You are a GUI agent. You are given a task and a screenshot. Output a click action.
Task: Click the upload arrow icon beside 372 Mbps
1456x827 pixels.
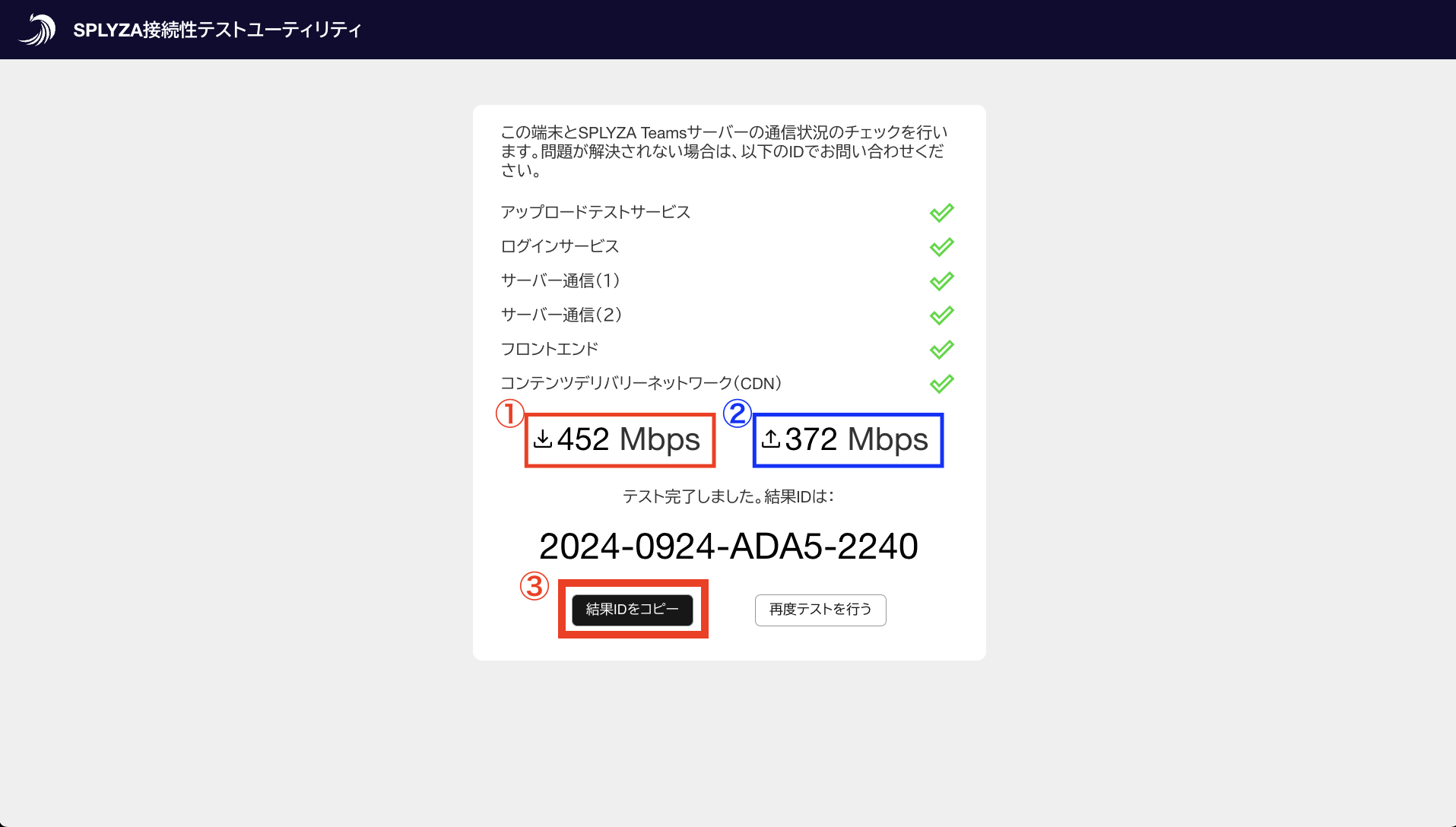770,439
